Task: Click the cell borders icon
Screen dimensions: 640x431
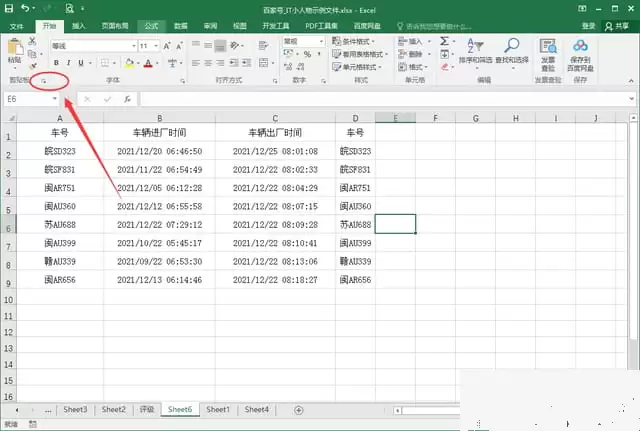Action: 105,63
